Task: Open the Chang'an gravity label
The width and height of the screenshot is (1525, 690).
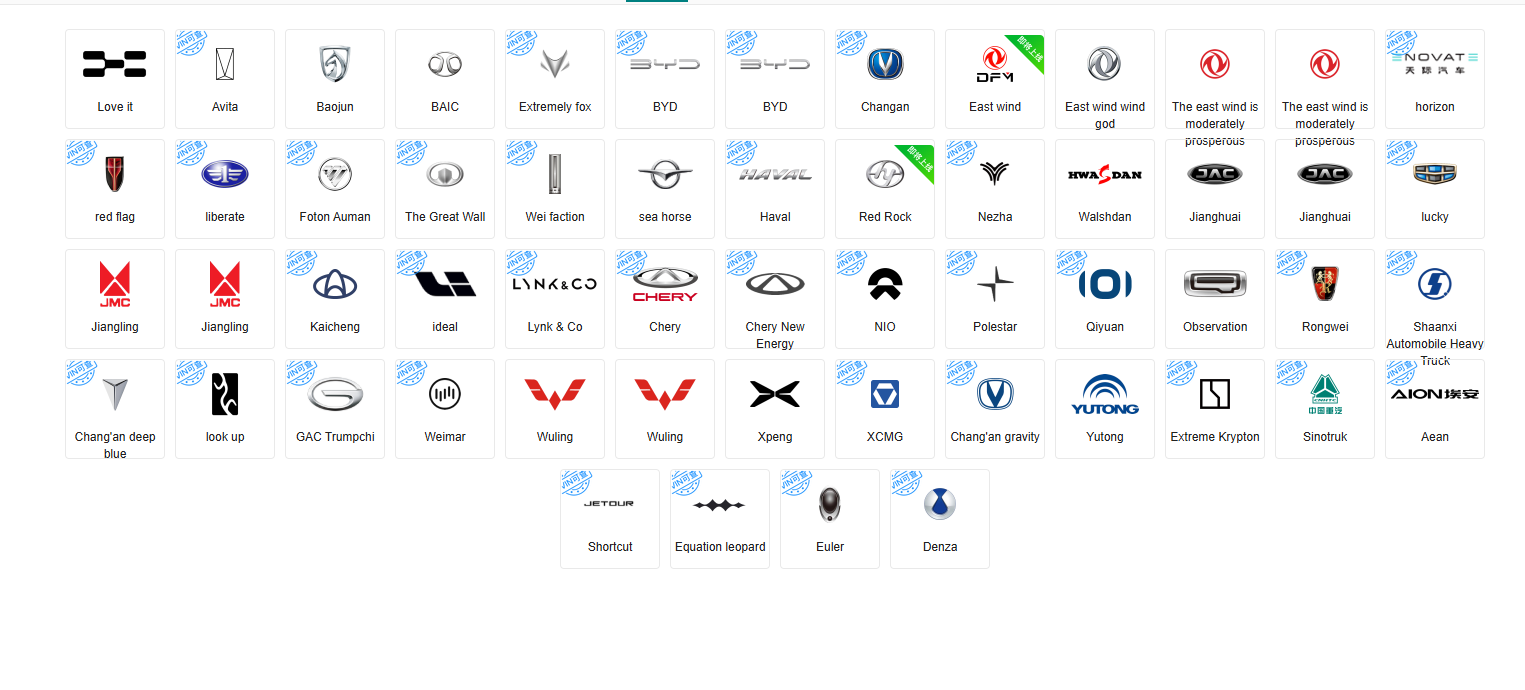Action: pos(995,437)
